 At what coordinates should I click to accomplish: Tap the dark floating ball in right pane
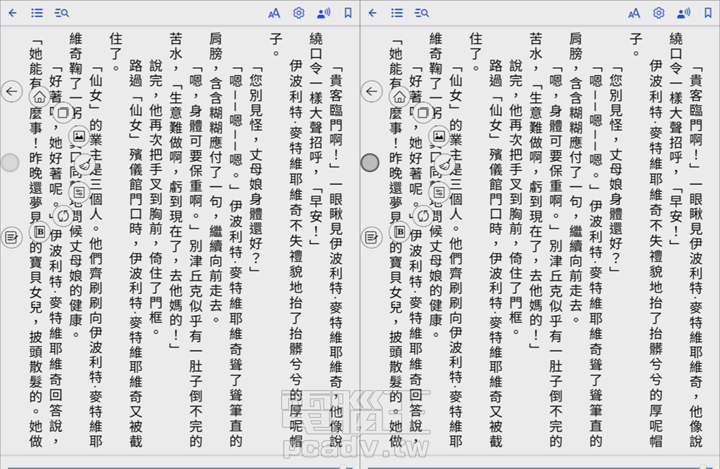click(370, 162)
